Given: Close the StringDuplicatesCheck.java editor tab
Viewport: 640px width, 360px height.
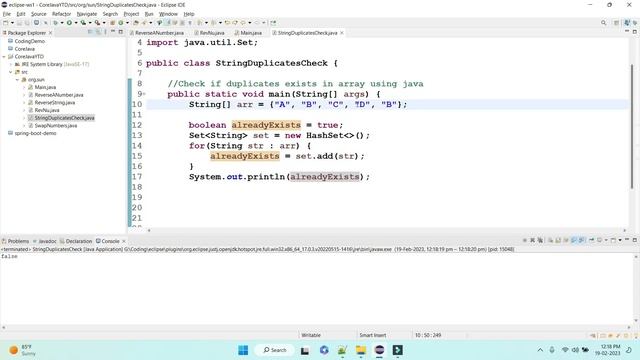Looking at the screenshot, I should click(342, 33).
